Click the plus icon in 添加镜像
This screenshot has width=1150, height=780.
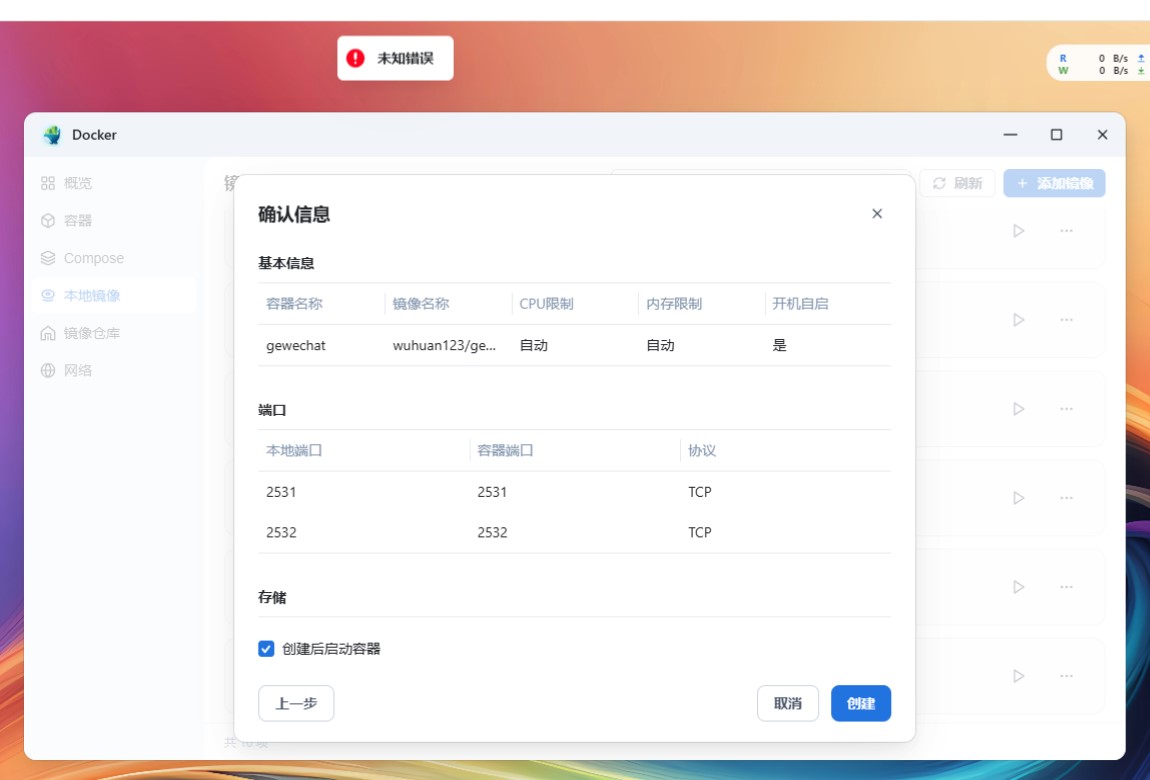1022,183
